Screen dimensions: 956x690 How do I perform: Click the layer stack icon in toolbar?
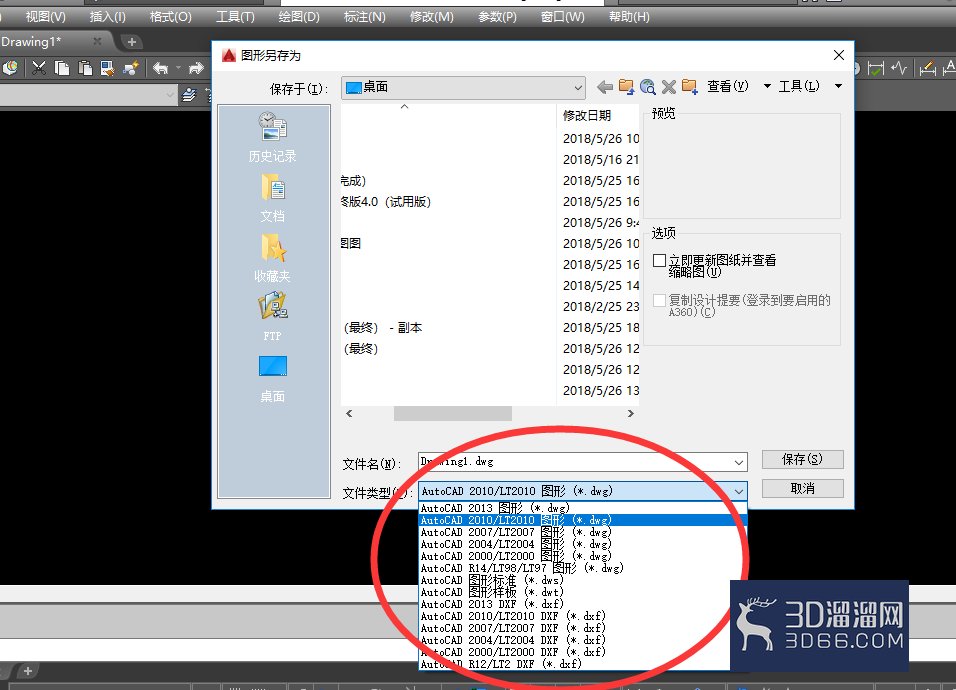coord(189,94)
